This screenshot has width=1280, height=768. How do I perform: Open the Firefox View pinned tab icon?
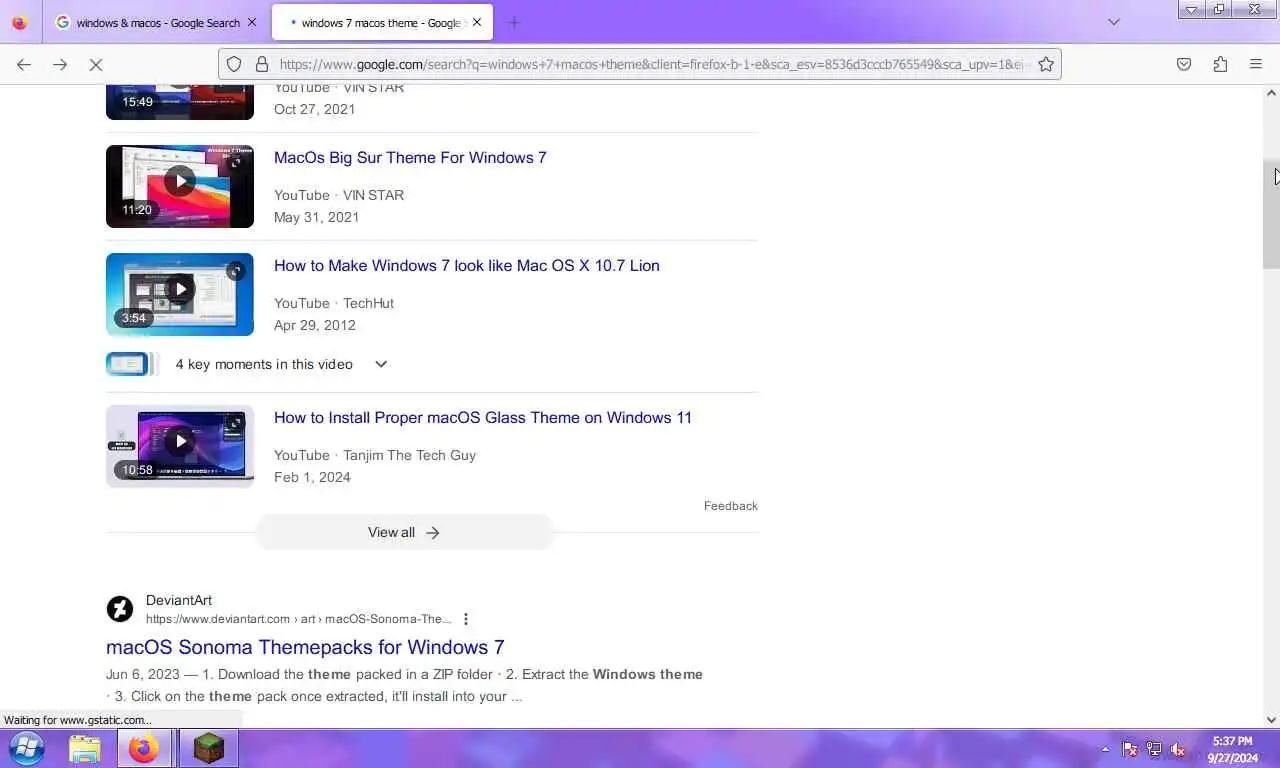coord(20,22)
